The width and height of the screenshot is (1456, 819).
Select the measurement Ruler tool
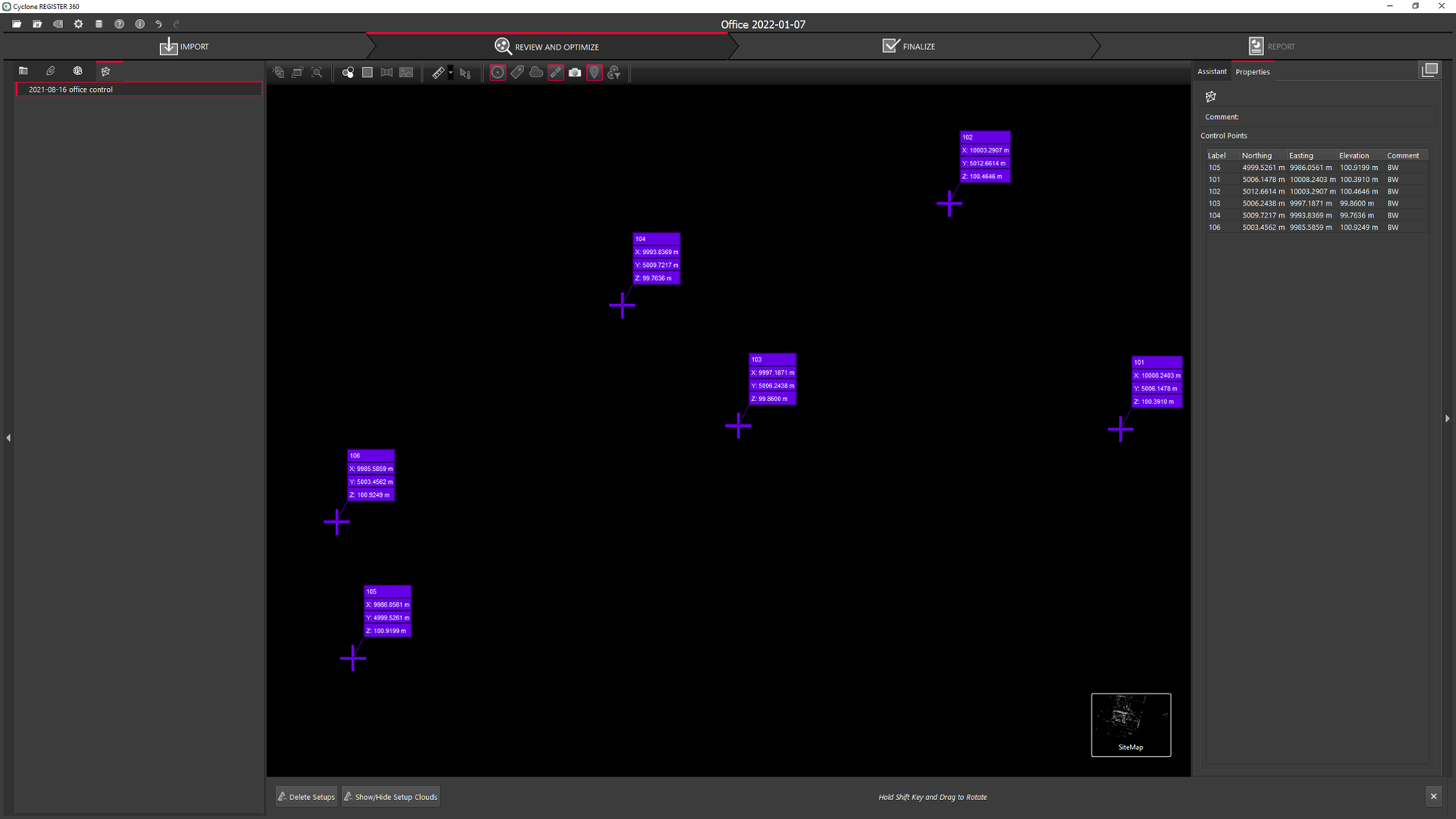click(438, 73)
